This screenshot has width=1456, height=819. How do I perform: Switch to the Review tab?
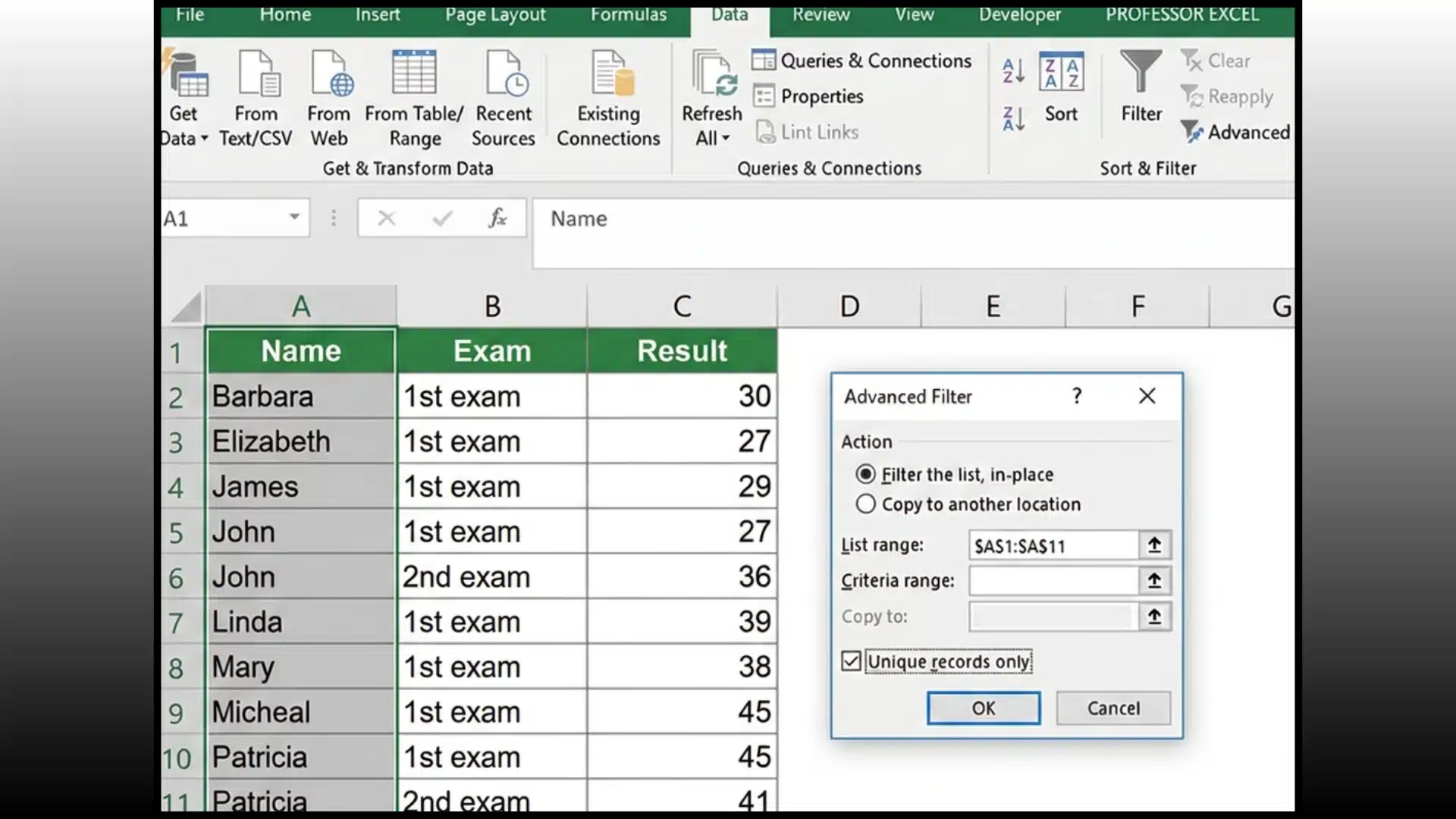[x=821, y=15]
